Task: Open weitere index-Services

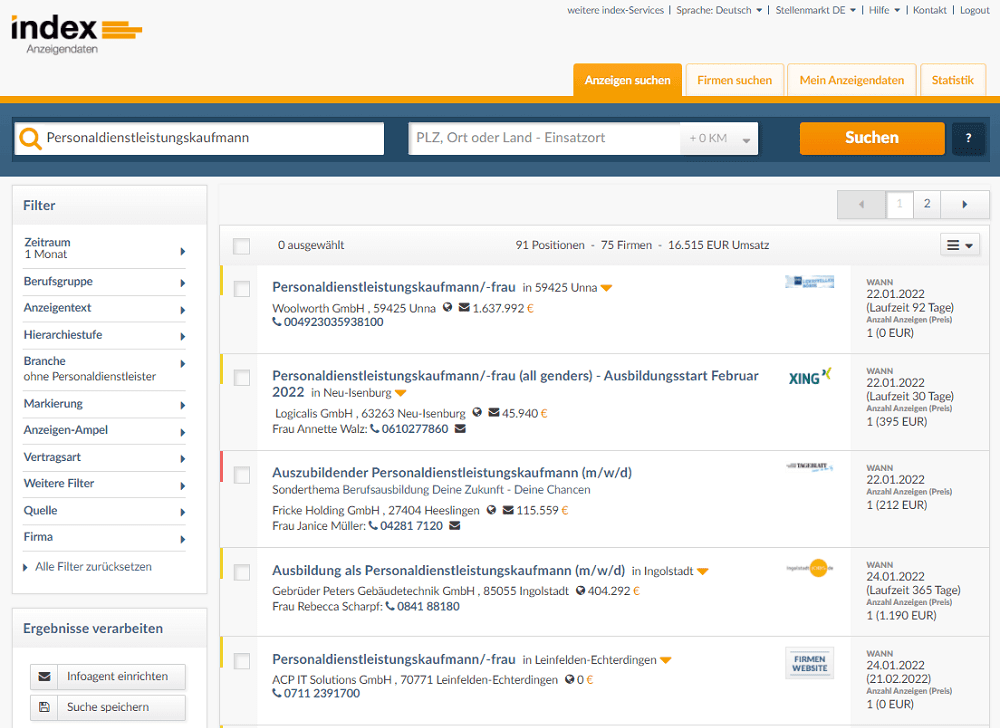Action: click(x=615, y=10)
